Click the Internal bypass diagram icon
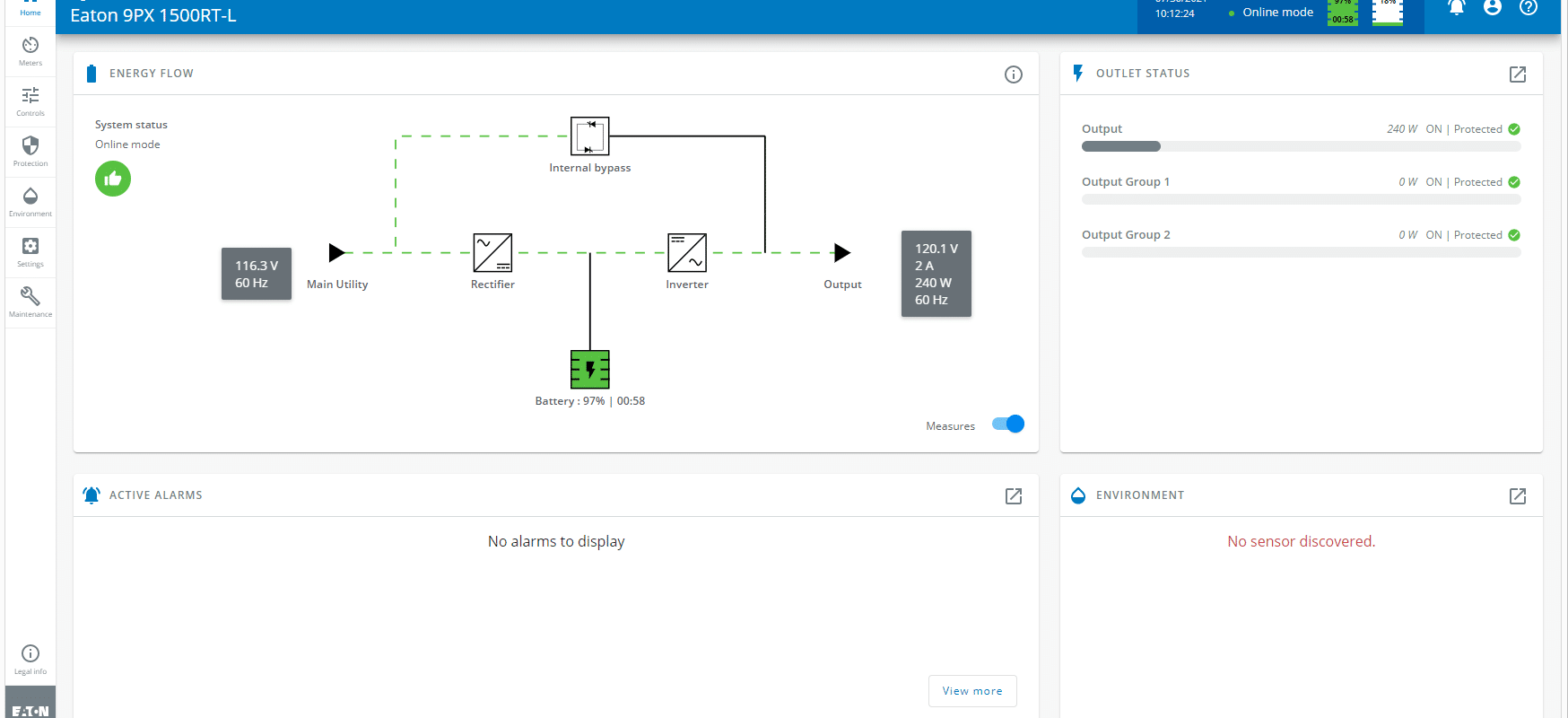1568x718 pixels. tap(590, 136)
